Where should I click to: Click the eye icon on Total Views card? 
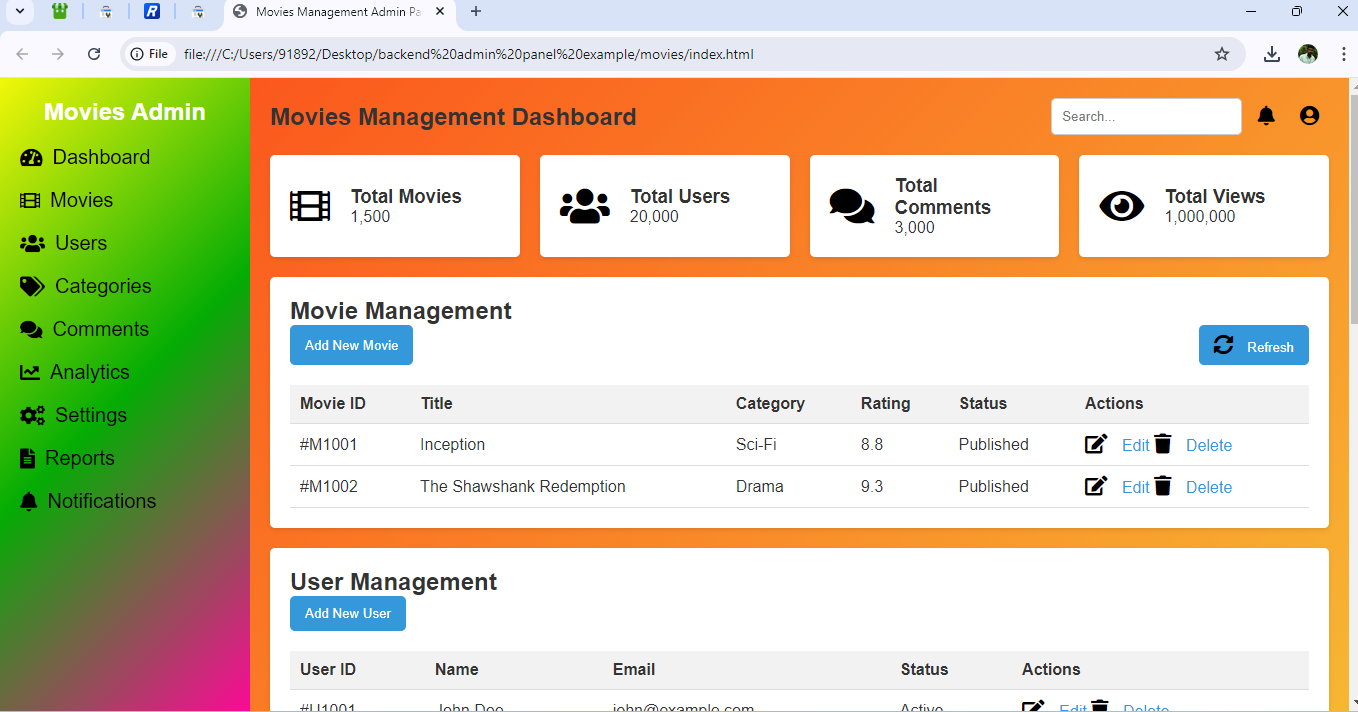click(1121, 206)
